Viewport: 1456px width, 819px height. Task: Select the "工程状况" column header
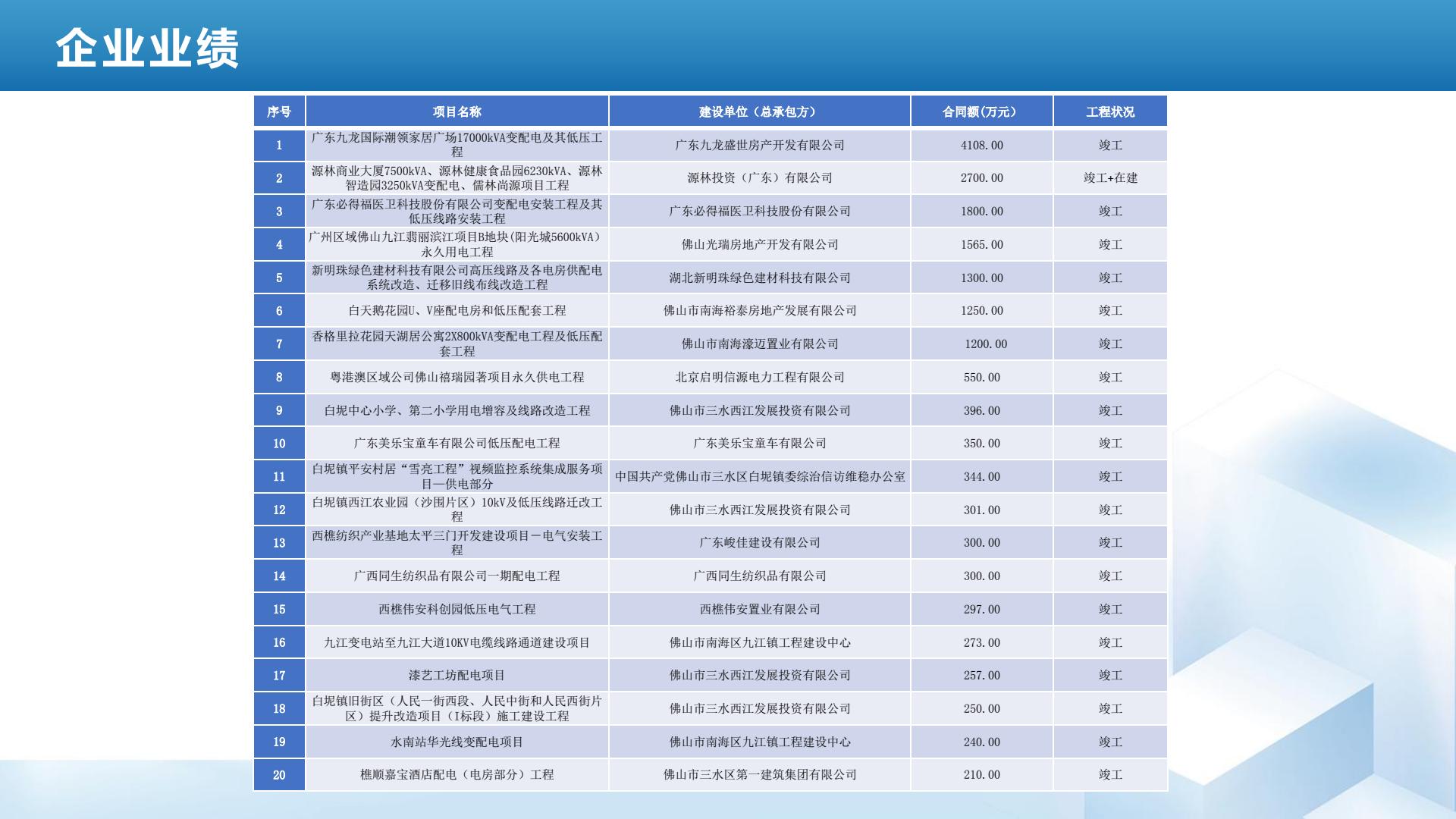1110,111
